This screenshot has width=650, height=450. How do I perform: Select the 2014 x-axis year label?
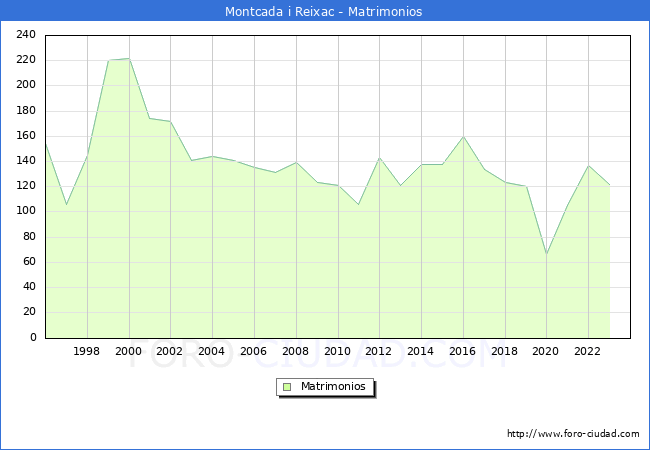click(x=421, y=351)
